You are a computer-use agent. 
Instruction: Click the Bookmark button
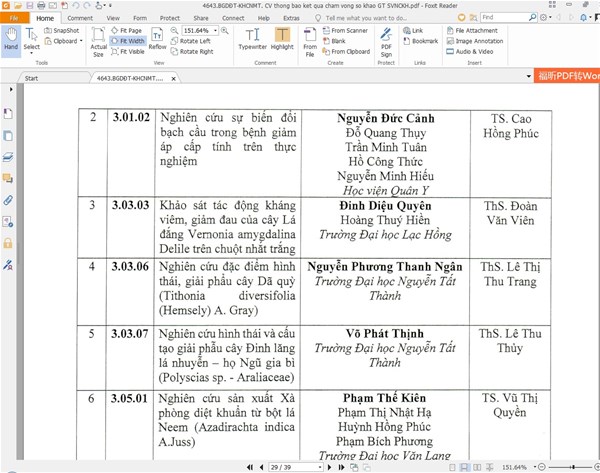click(423, 41)
